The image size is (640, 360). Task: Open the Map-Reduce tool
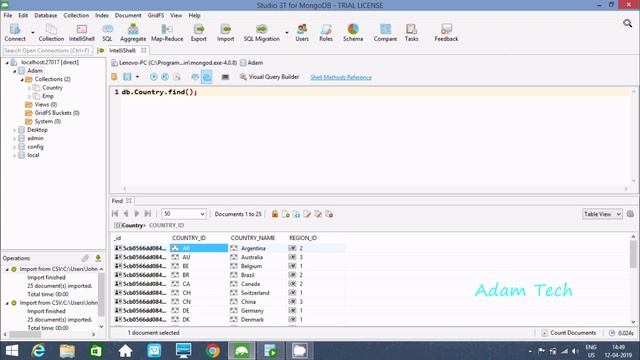coord(167,33)
